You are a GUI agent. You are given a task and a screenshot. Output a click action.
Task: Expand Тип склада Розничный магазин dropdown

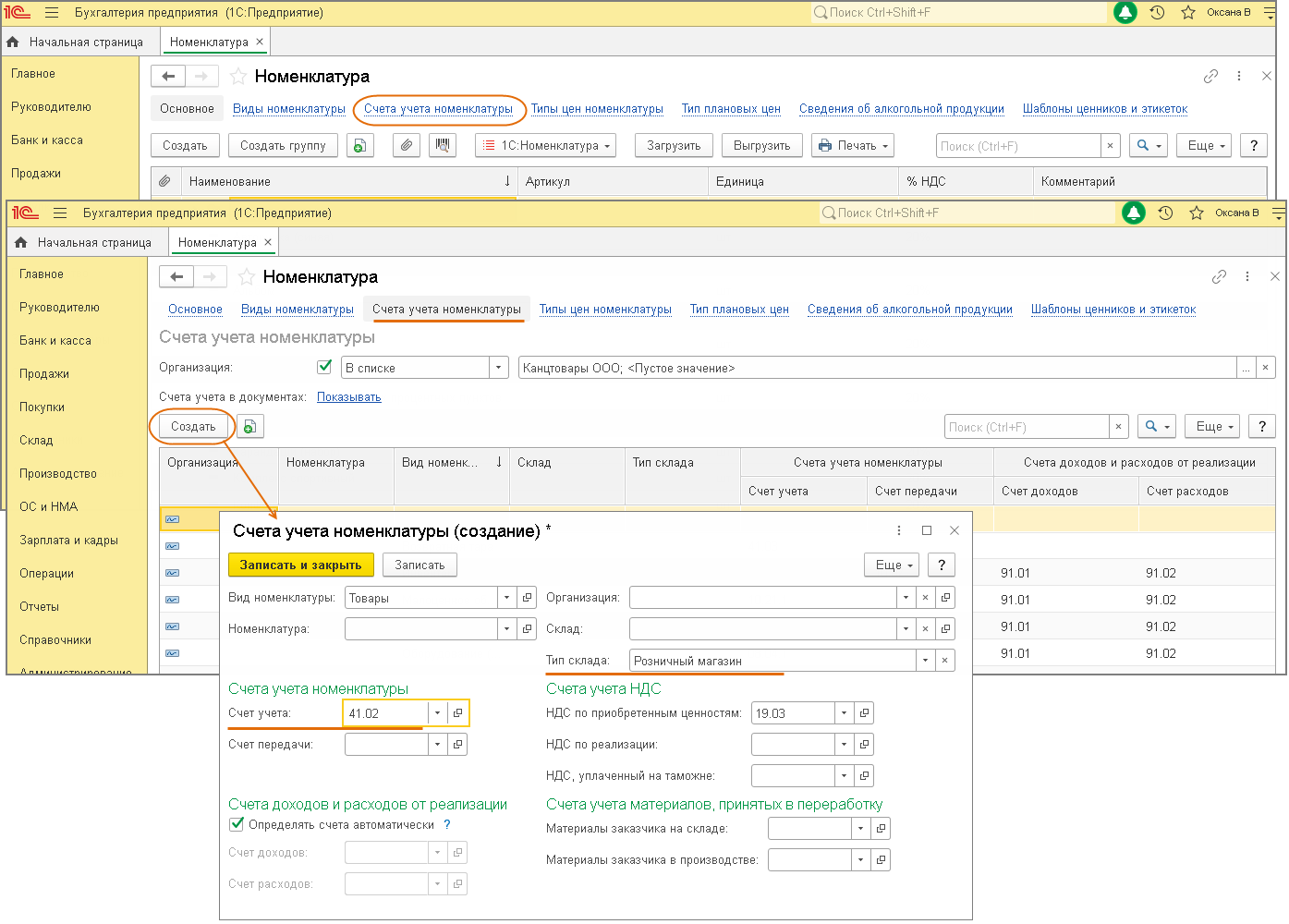tap(925, 661)
